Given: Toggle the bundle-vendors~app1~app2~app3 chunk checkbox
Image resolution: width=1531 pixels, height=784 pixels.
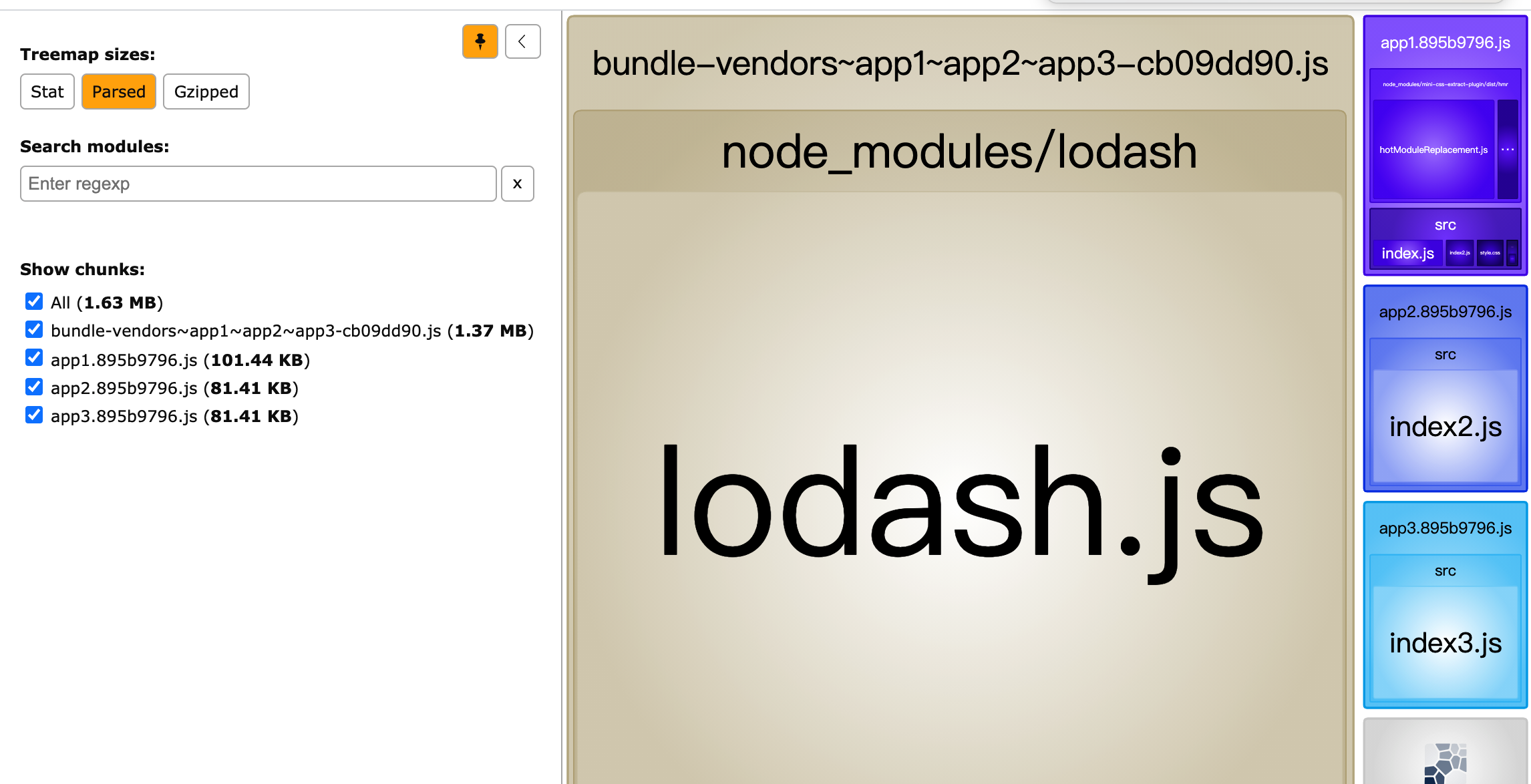Looking at the screenshot, I should 34,330.
